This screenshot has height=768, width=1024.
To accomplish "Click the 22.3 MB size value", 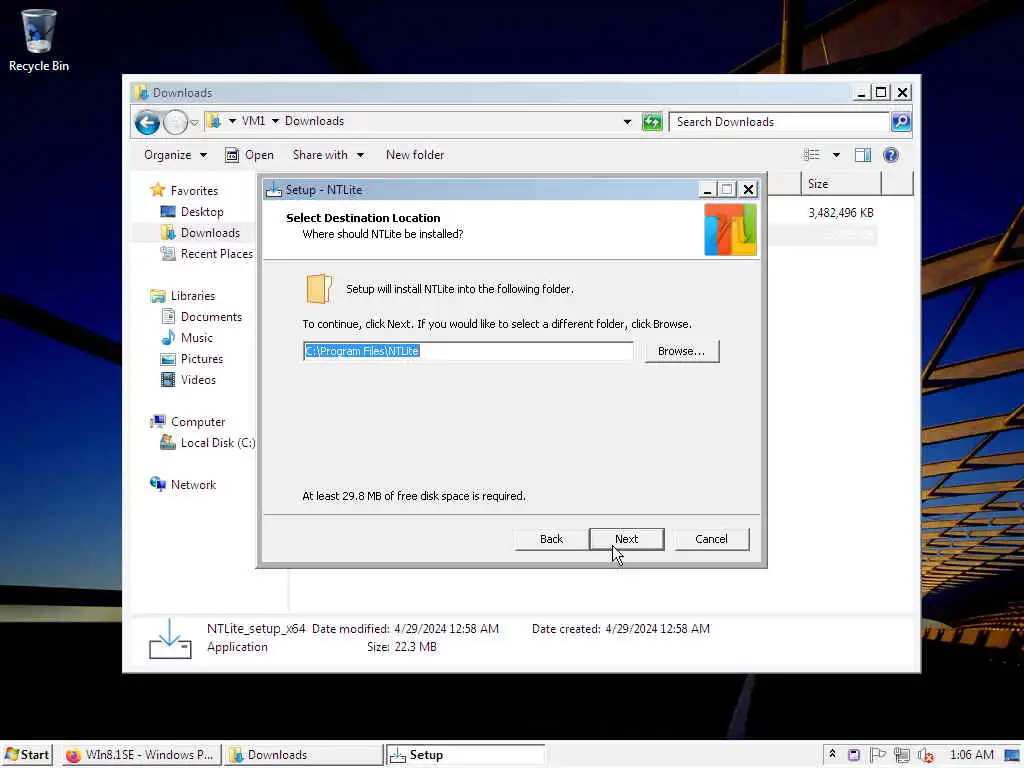I will [x=415, y=647].
